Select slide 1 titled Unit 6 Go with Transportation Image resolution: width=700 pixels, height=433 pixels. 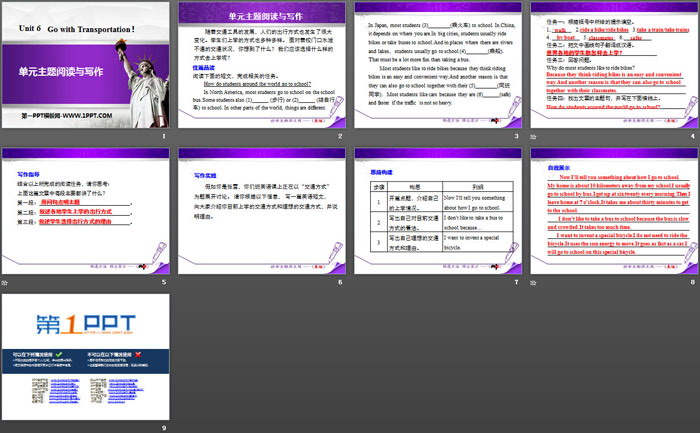coord(86,65)
